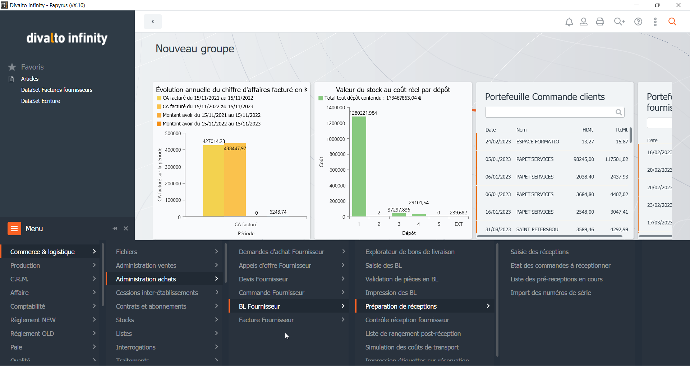The height and width of the screenshot is (366, 690).
Task: Click the user profile icon
Action: click(584, 22)
